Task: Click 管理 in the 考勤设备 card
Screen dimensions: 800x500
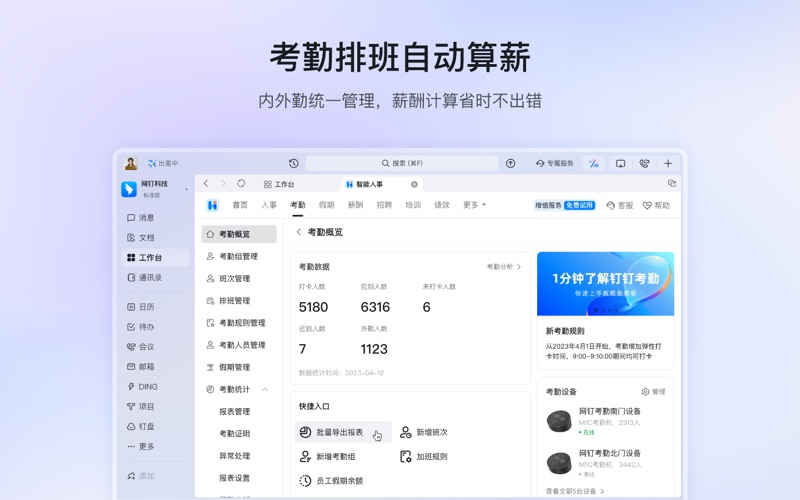Action: click(654, 392)
